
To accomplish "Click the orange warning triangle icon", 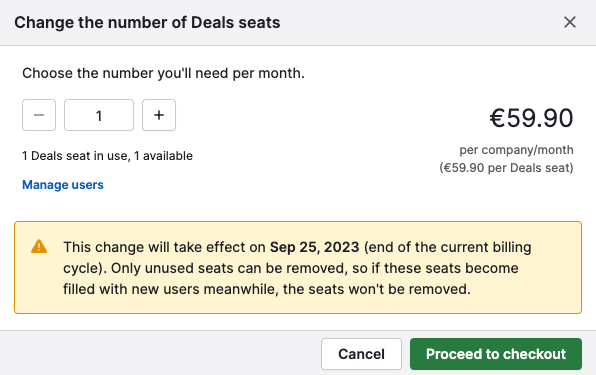I will tap(39, 247).
